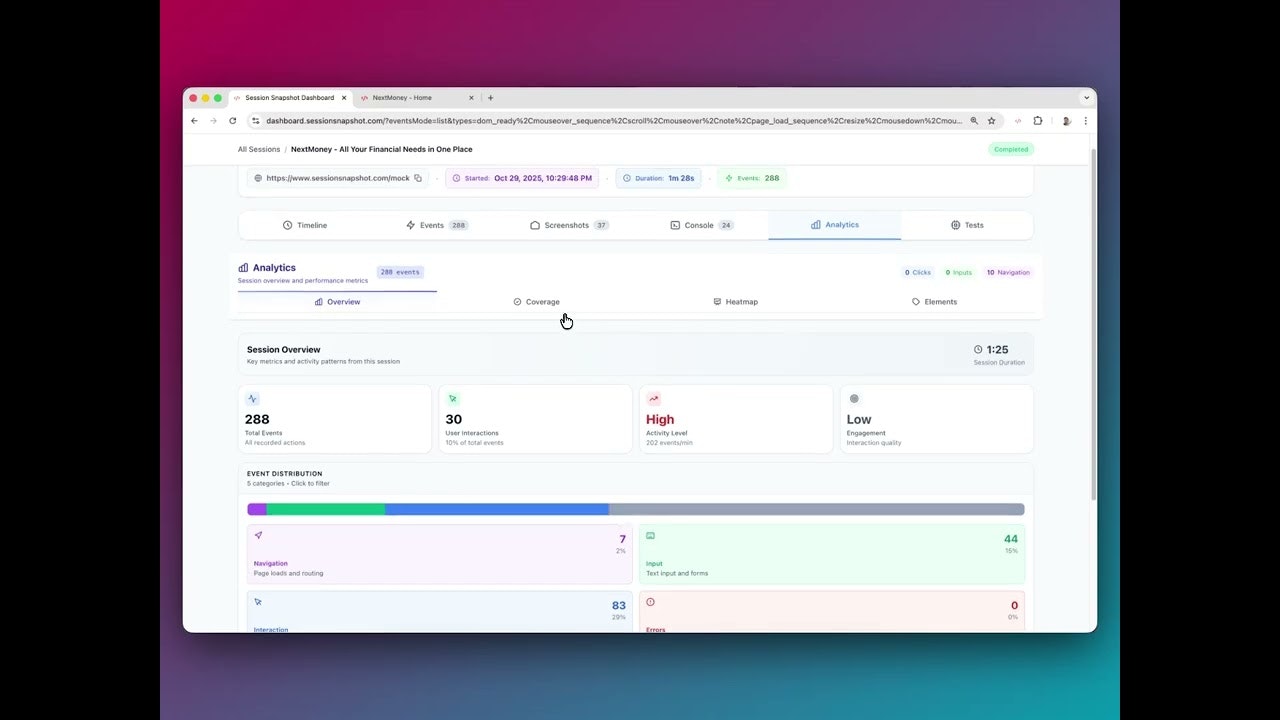The image size is (1280, 720).
Task: Click the 288 events badge
Action: (400, 272)
